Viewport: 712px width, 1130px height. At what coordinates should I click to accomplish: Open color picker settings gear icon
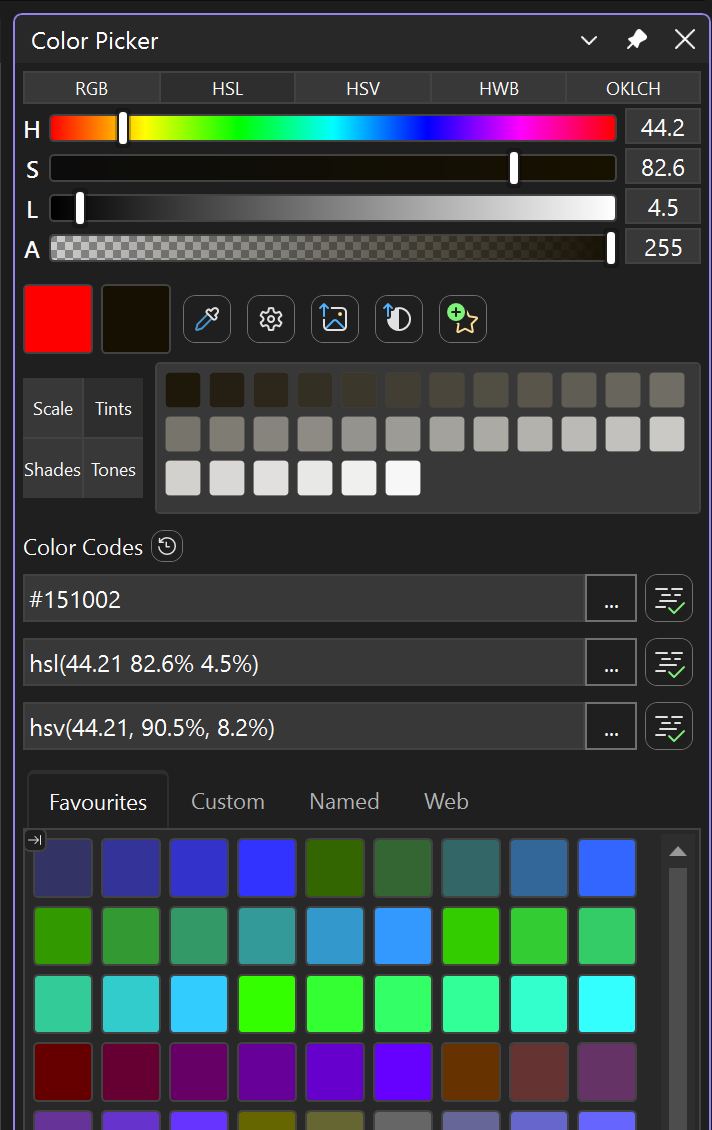271,319
